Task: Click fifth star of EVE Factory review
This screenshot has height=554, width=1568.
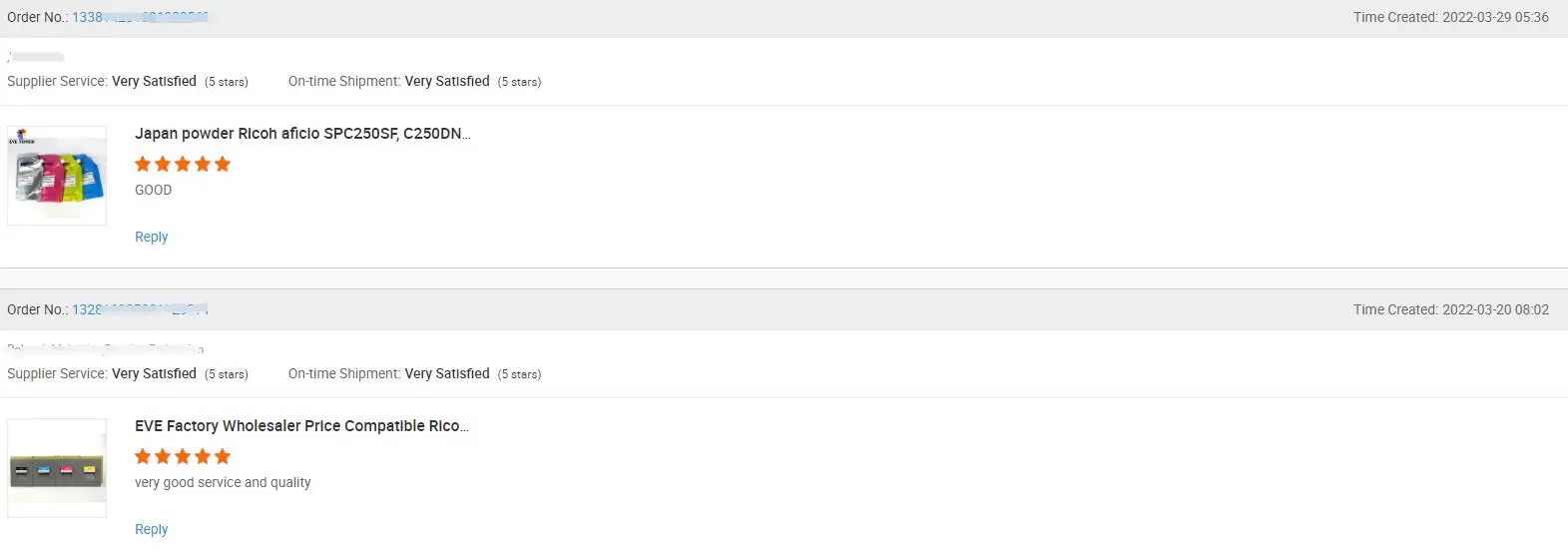Action: [223, 456]
